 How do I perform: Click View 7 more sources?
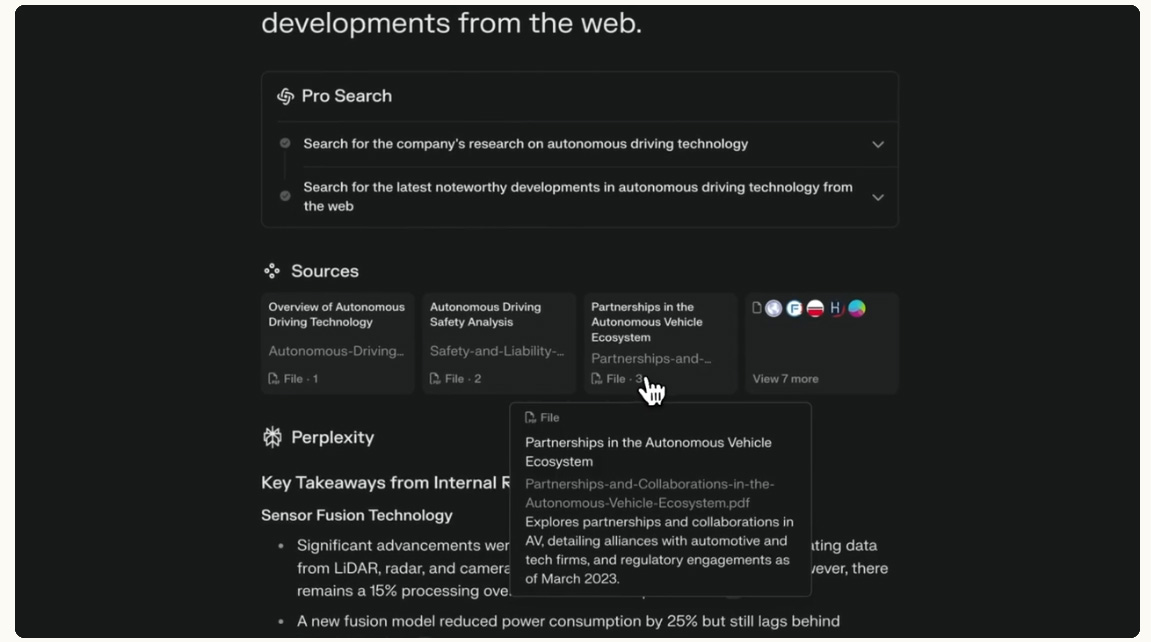tap(785, 379)
